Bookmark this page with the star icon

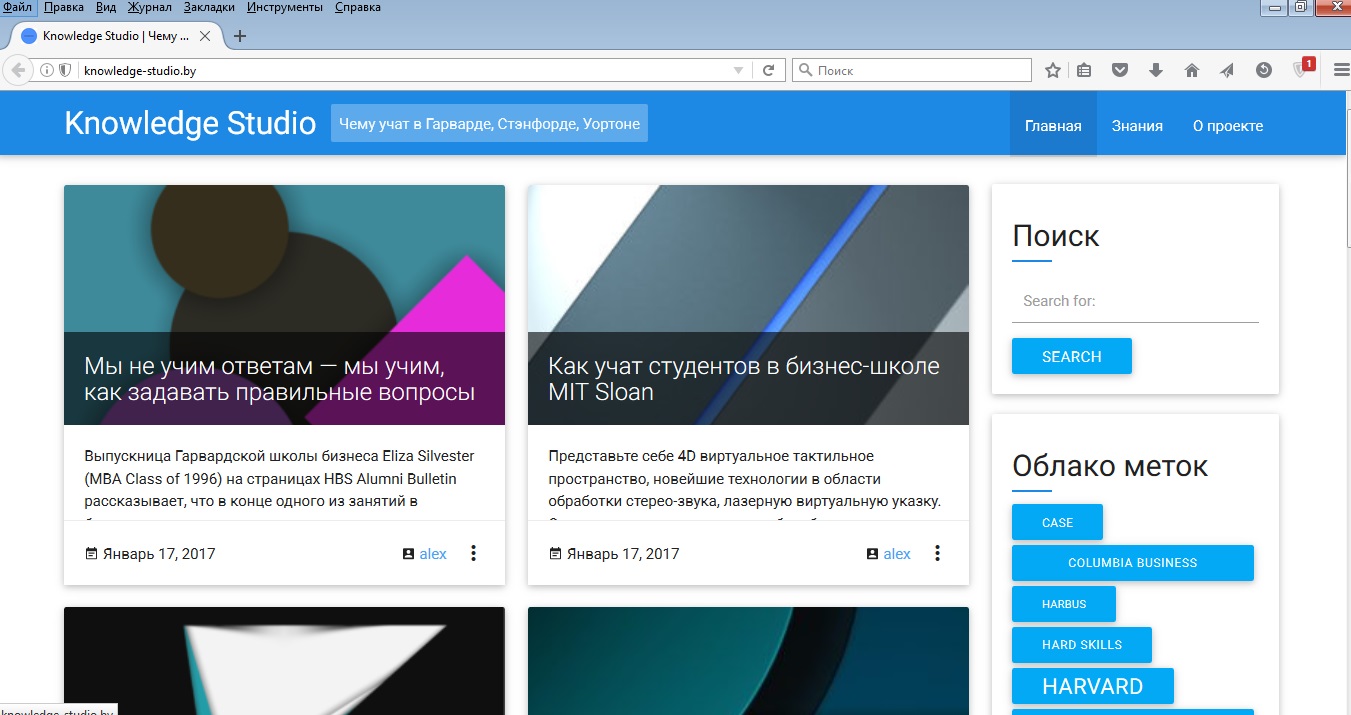(x=1052, y=70)
